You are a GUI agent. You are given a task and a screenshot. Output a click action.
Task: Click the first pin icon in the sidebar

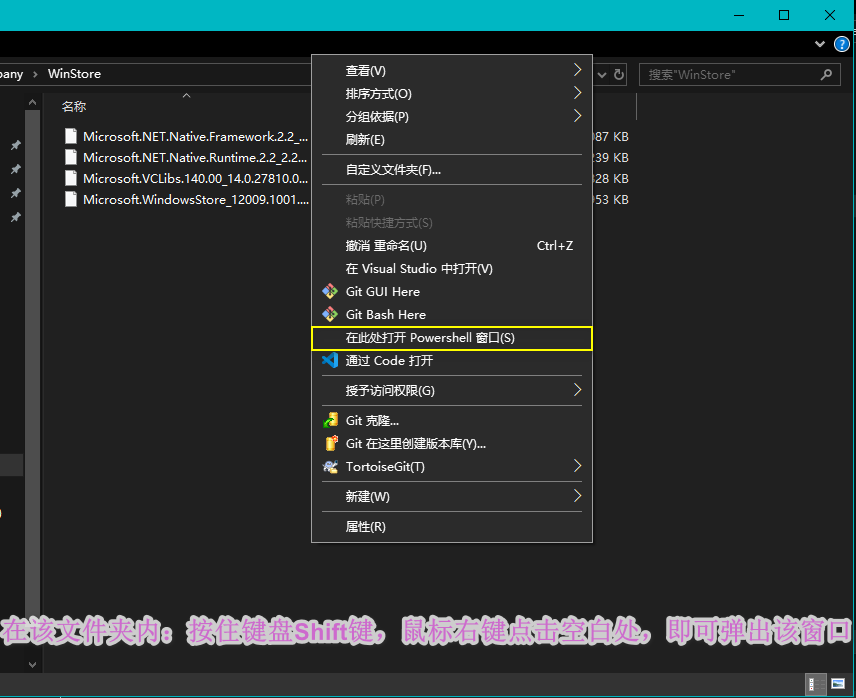pyautogui.click(x=16, y=145)
